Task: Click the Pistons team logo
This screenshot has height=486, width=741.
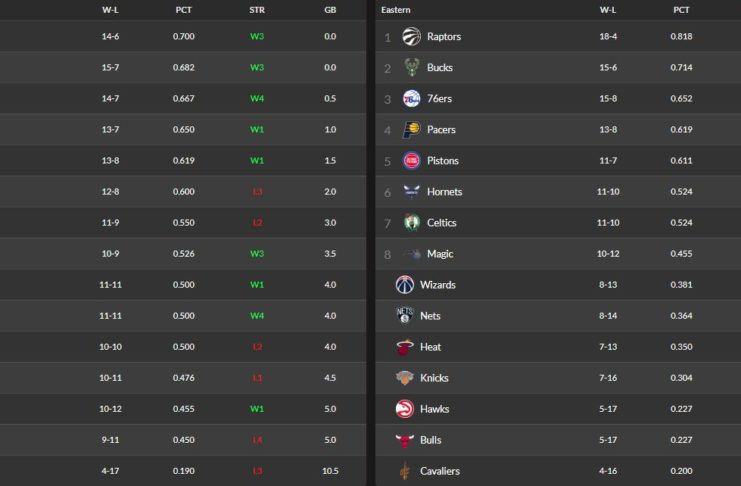Action: [411, 161]
